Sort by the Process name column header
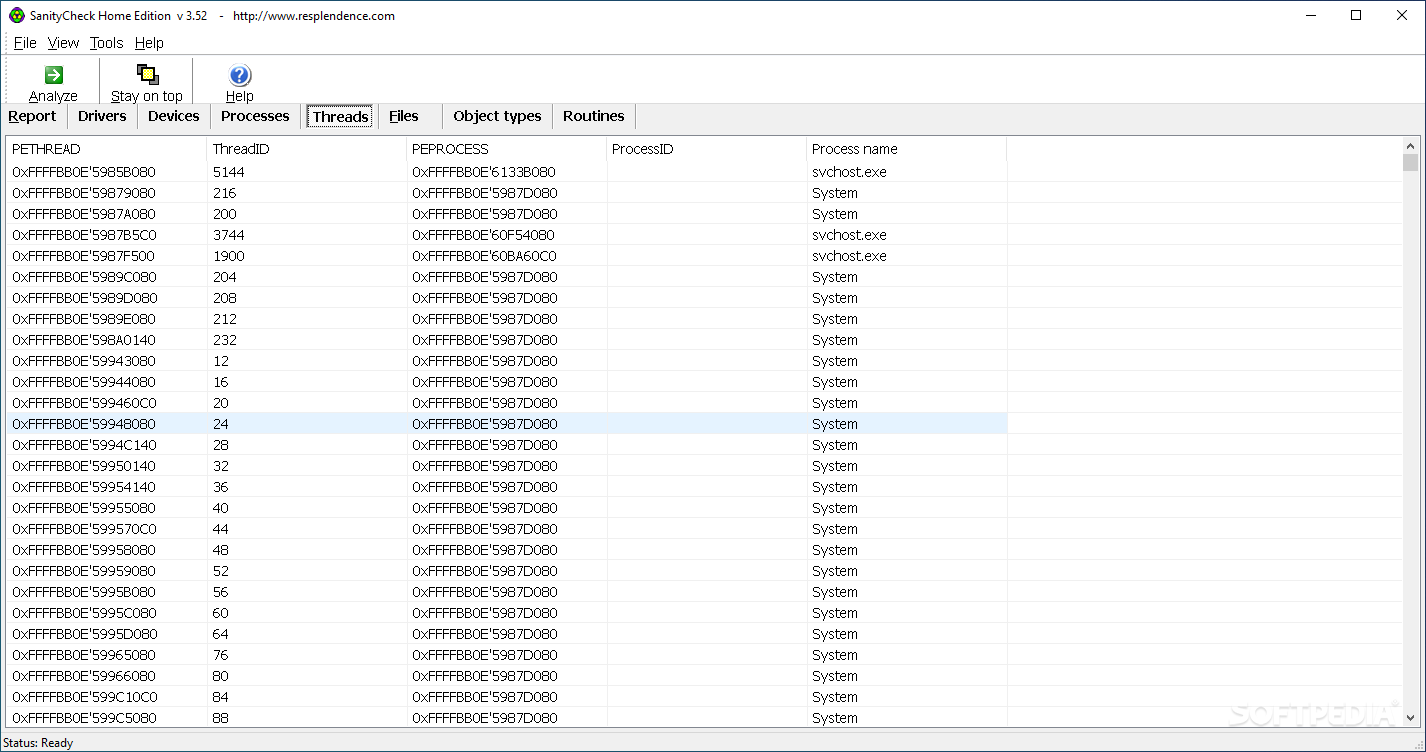The image size is (1426, 752). [x=907, y=149]
